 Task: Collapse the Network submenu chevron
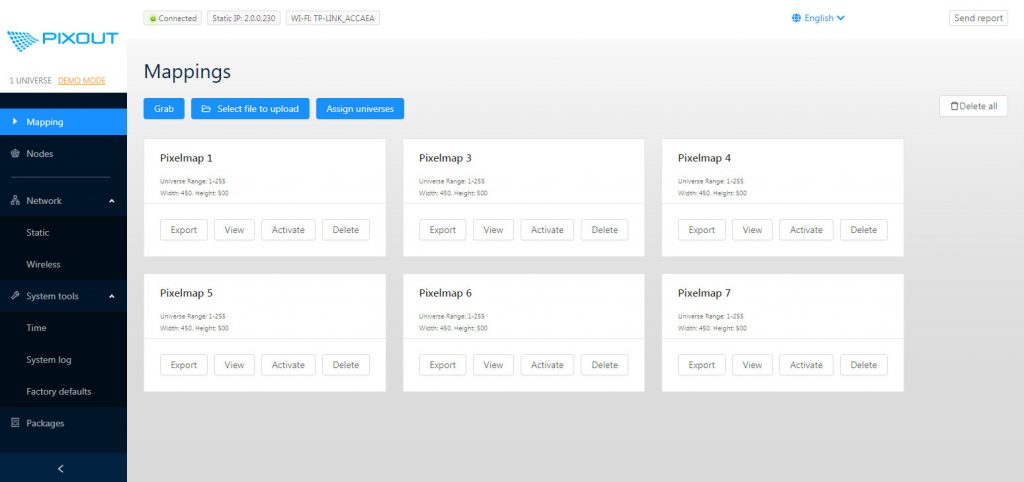[x=112, y=201]
